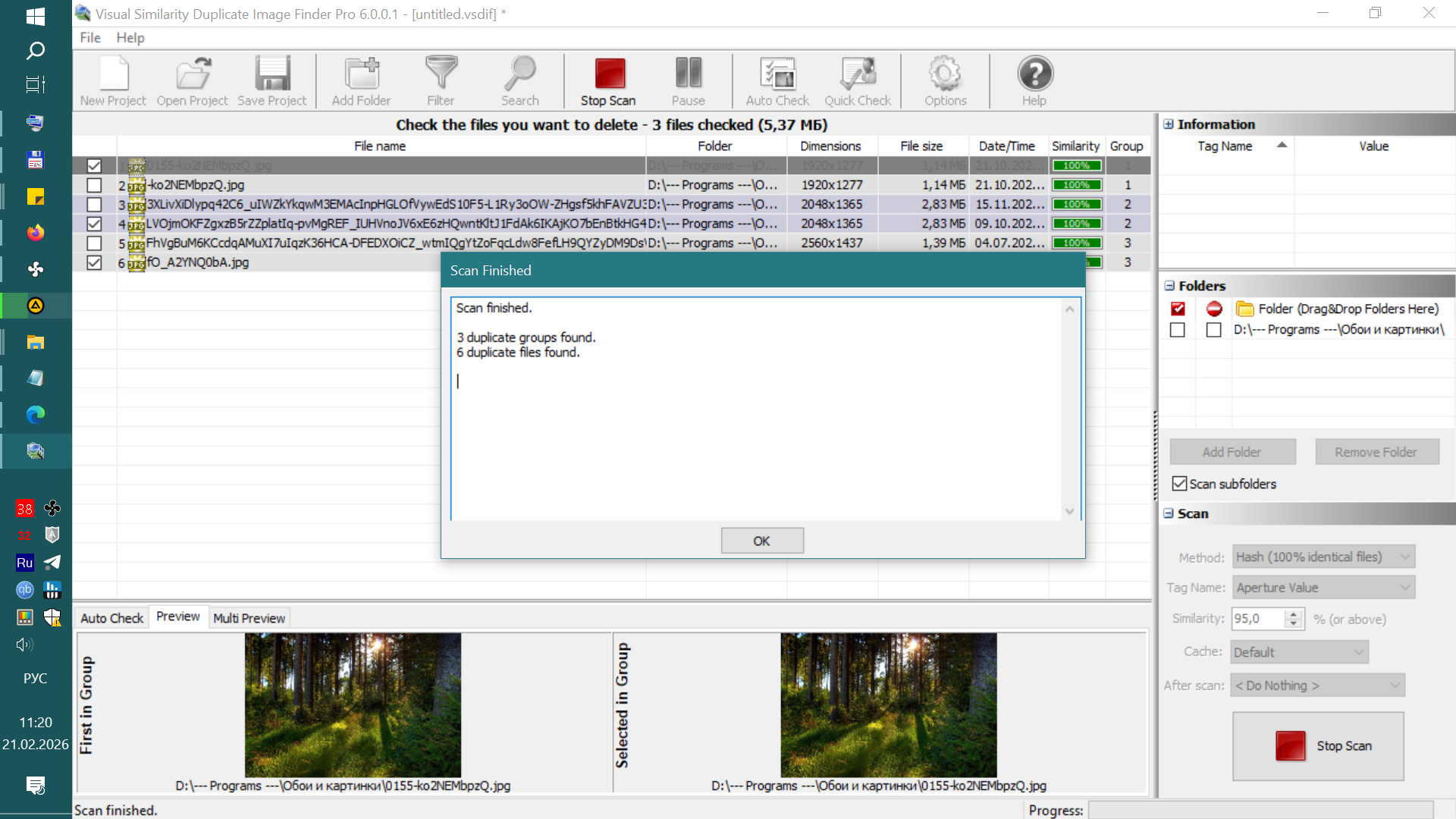Image resolution: width=1456 pixels, height=819 pixels.
Task: Increase Similarity value with up arrow
Action: point(1294,614)
